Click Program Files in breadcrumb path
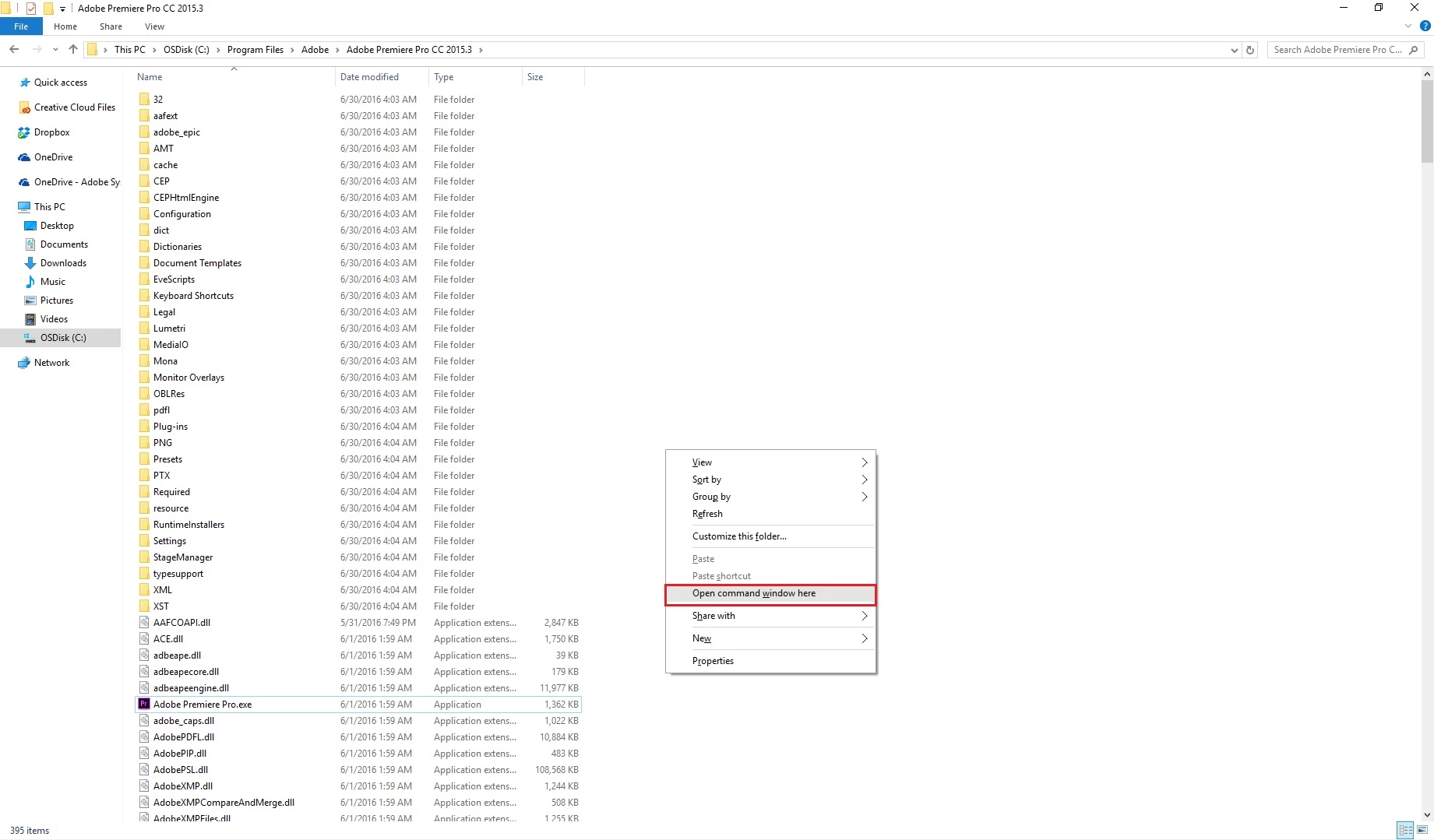This screenshot has height=840, width=1434. point(255,50)
